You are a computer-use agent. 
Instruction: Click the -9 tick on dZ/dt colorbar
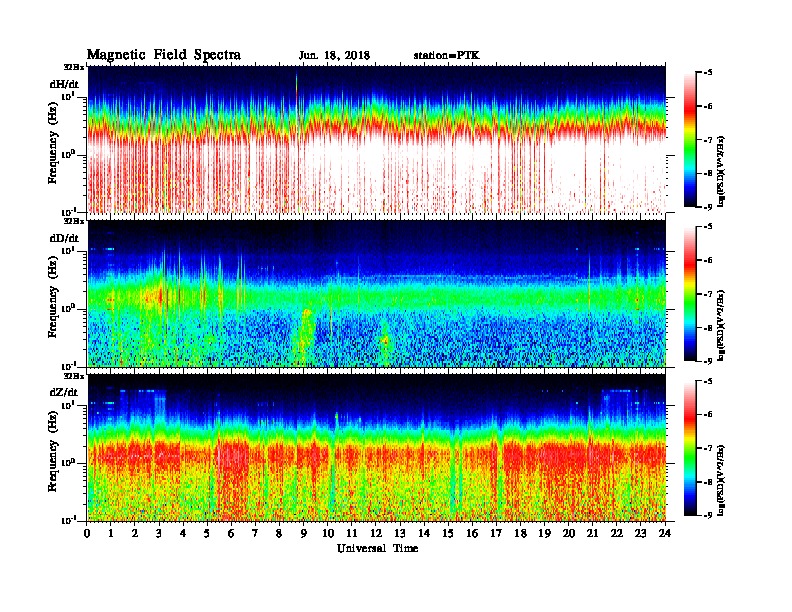[x=708, y=515]
